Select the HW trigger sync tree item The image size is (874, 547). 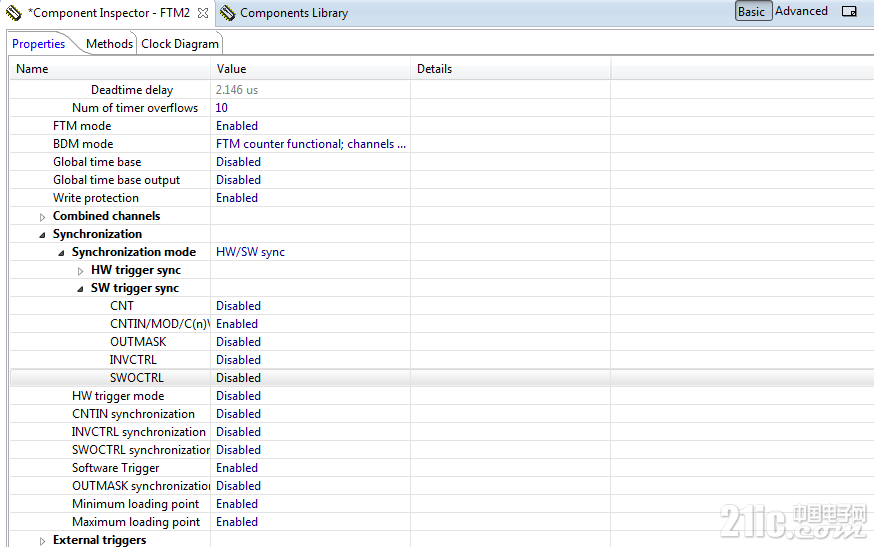[x=136, y=270]
